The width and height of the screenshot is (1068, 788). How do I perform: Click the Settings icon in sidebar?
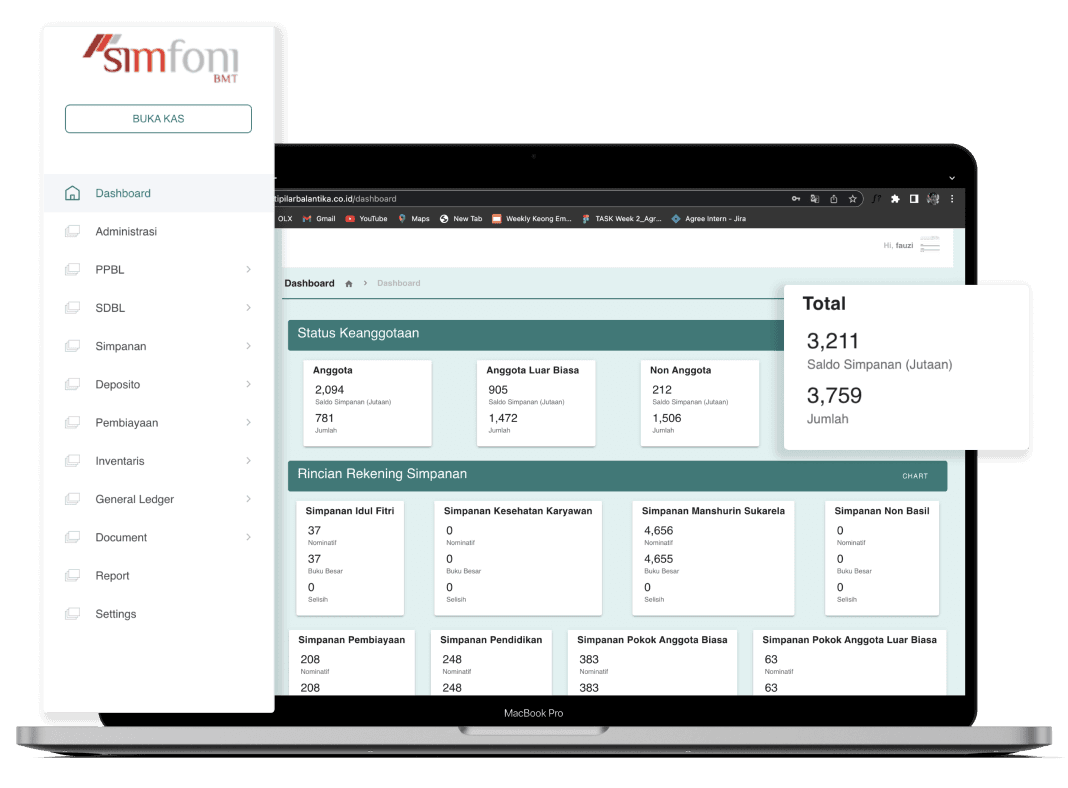(72, 614)
